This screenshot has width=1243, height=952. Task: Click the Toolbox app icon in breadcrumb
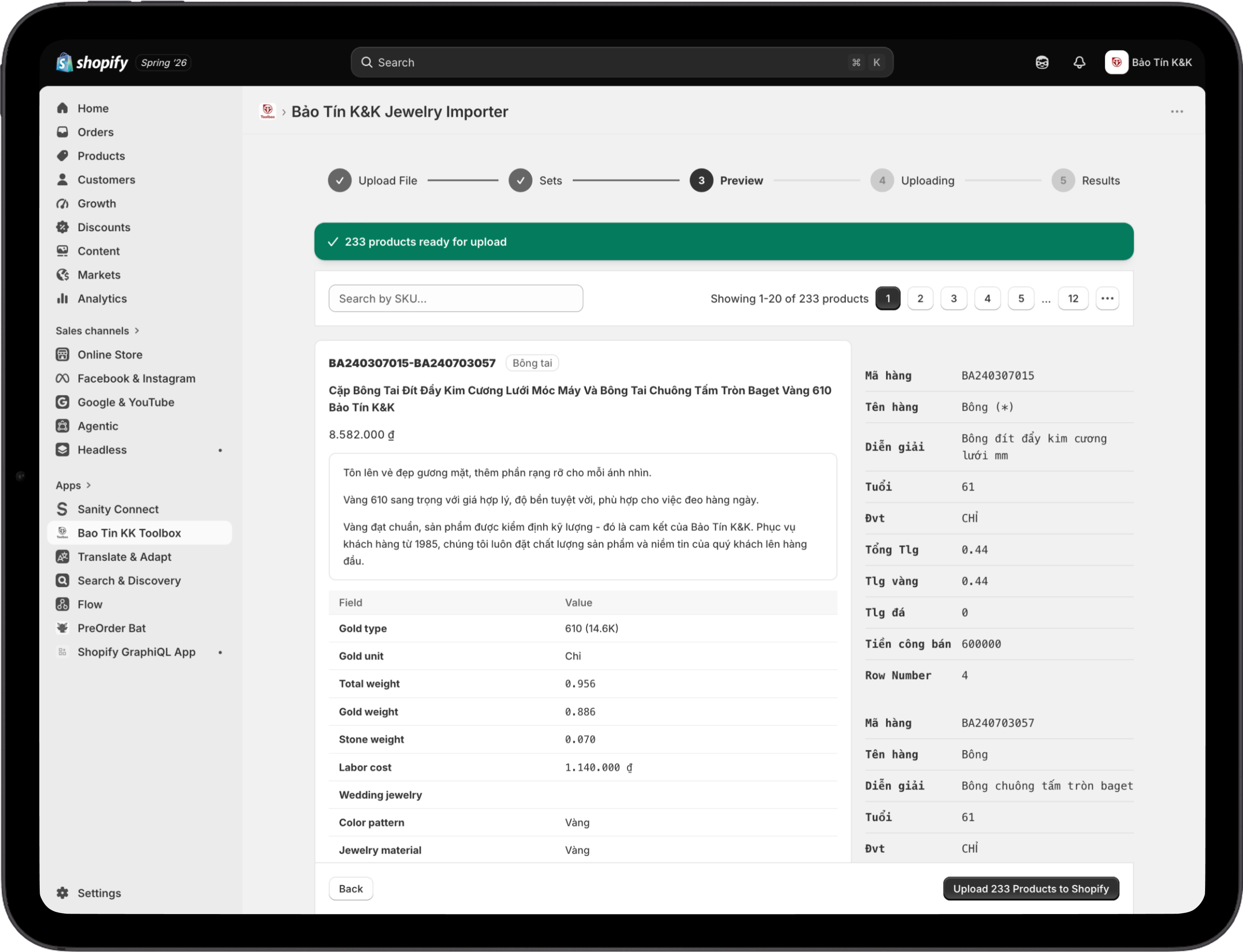[x=267, y=111]
